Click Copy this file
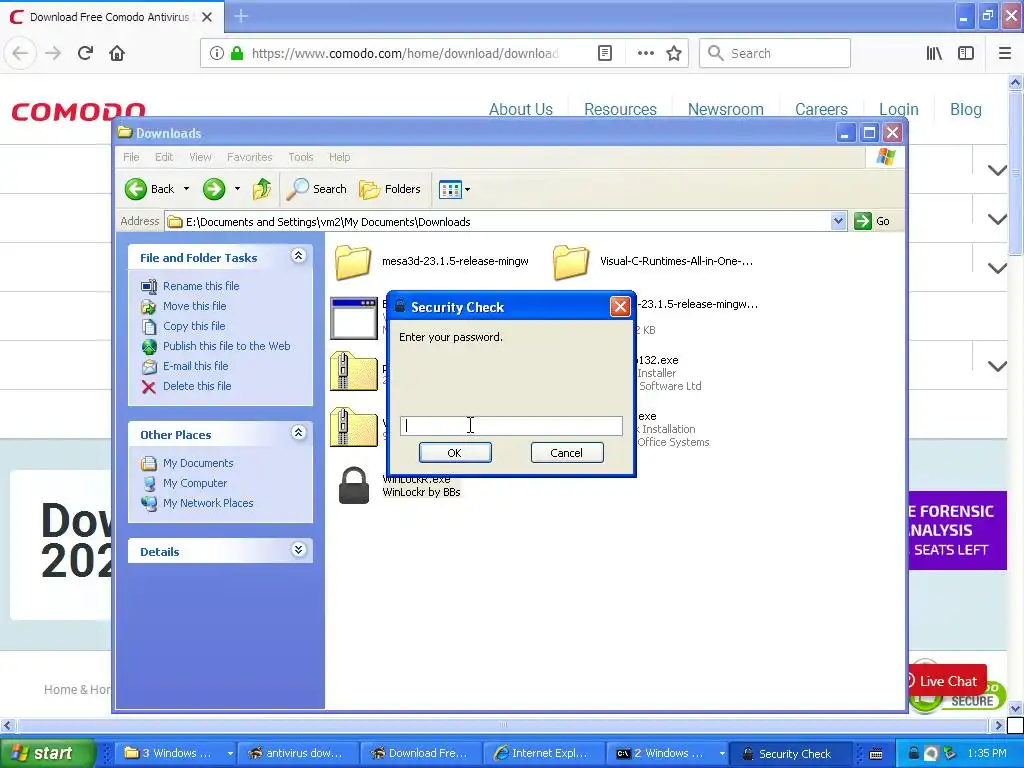 194,326
